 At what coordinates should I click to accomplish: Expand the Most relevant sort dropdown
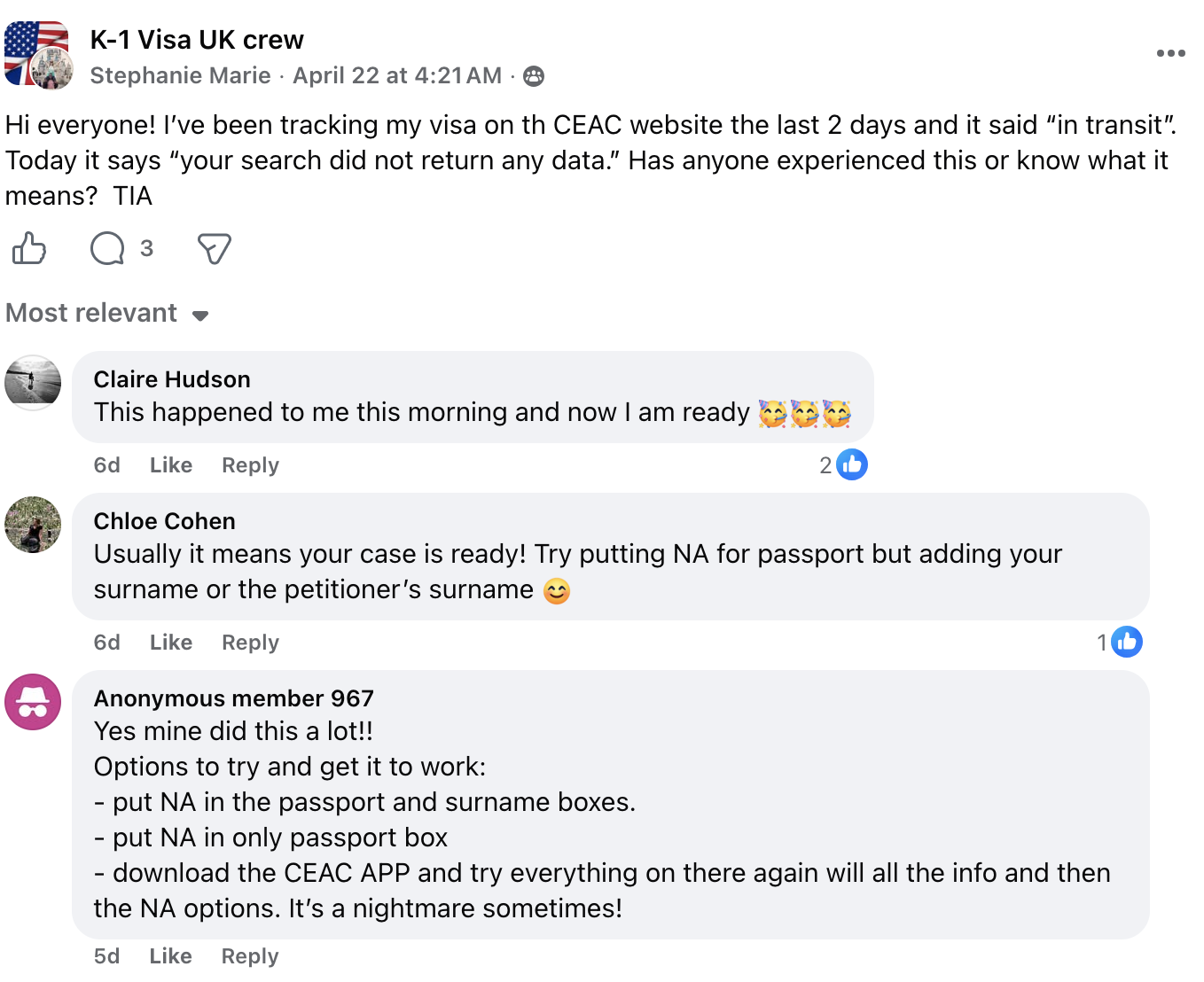[106, 314]
